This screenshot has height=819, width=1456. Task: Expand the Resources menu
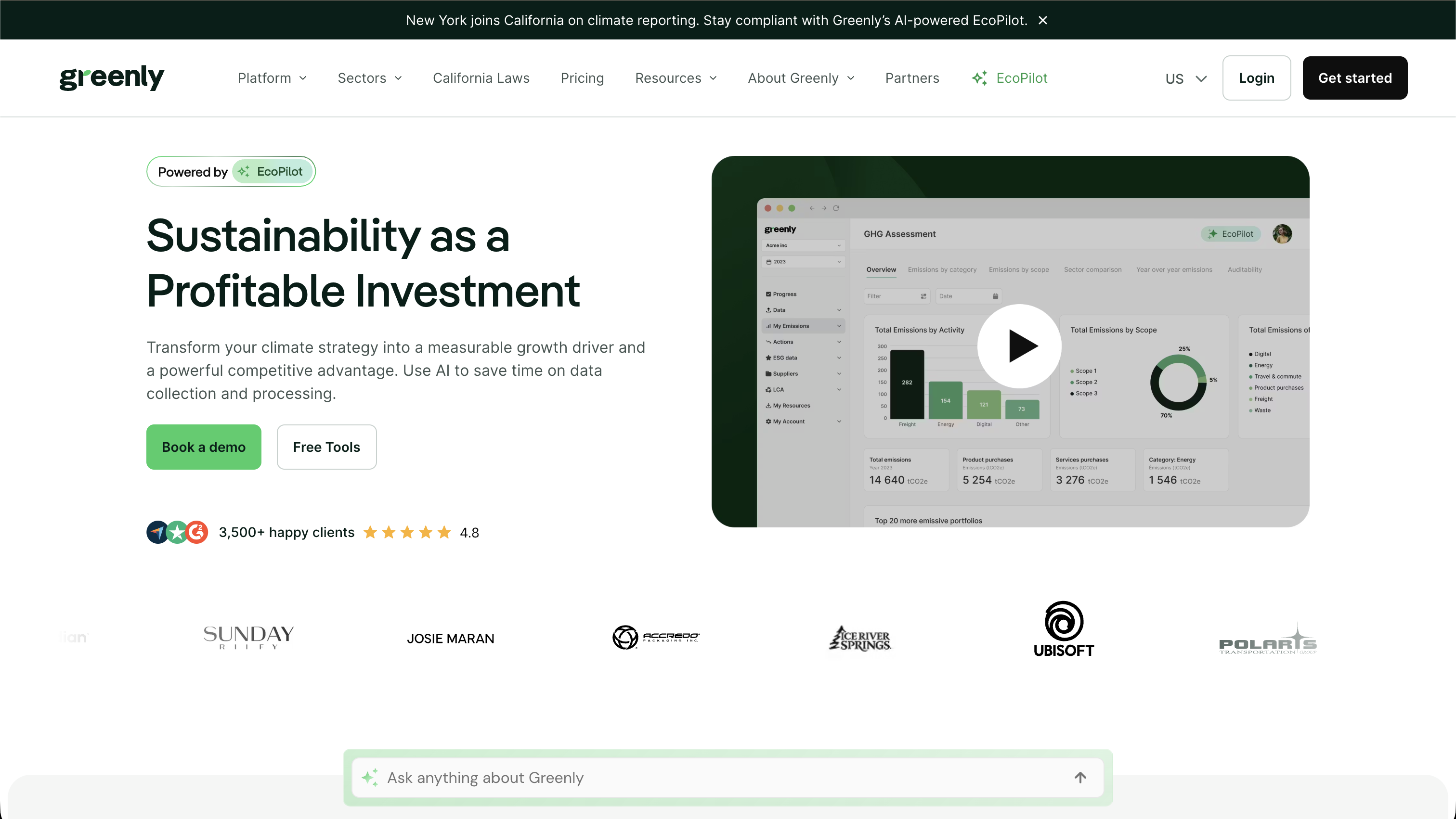coord(676,78)
